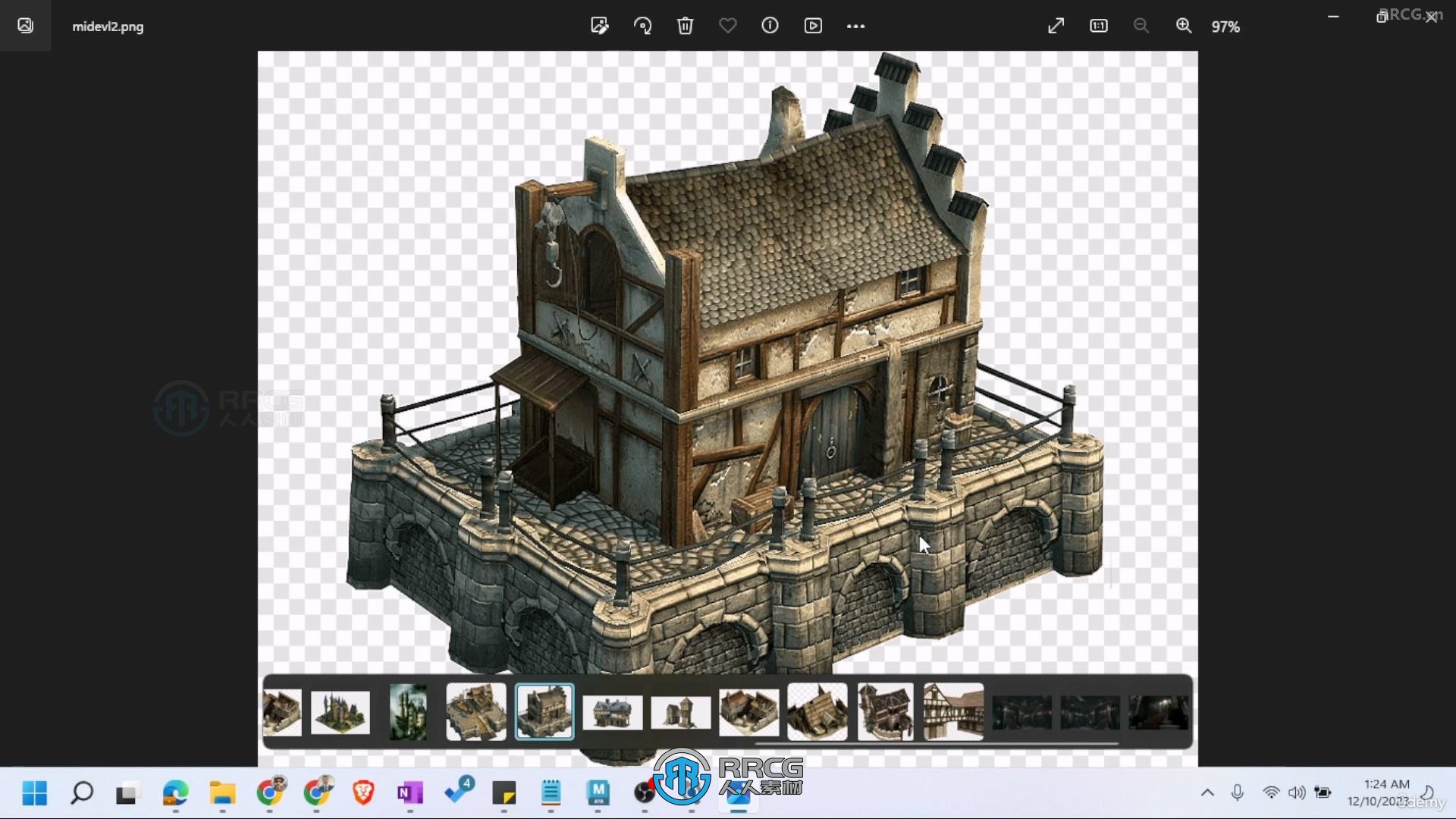
Task: Open OneNote from taskbar
Action: click(410, 793)
